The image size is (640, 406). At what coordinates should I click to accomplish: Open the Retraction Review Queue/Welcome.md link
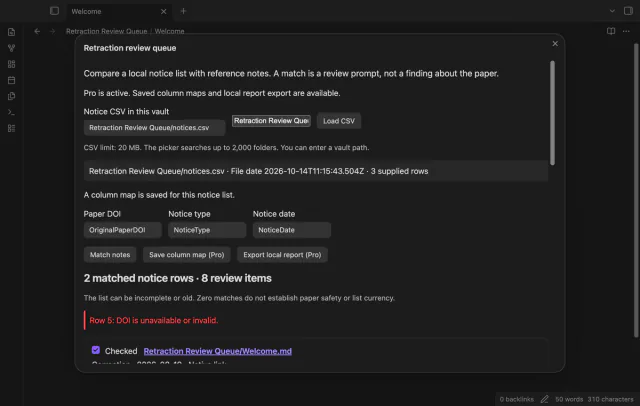[218, 351]
